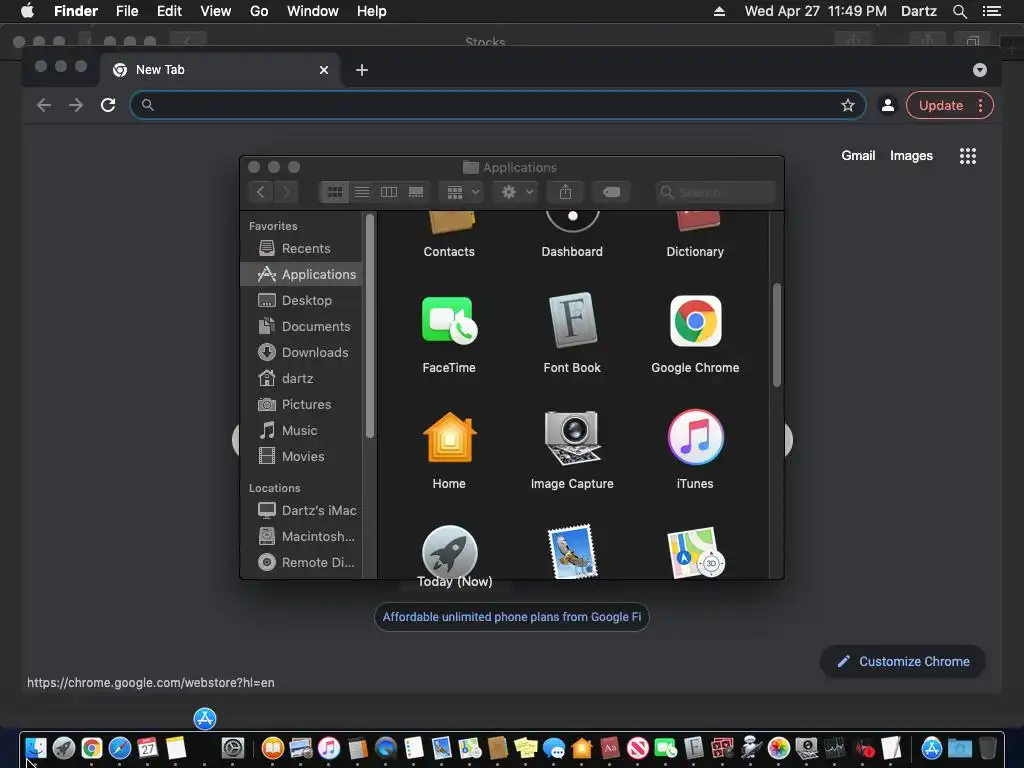The width and height of the screenshot is (1024, 768).
Task: Open Finder from the Dock
Action: pos(36,748)
